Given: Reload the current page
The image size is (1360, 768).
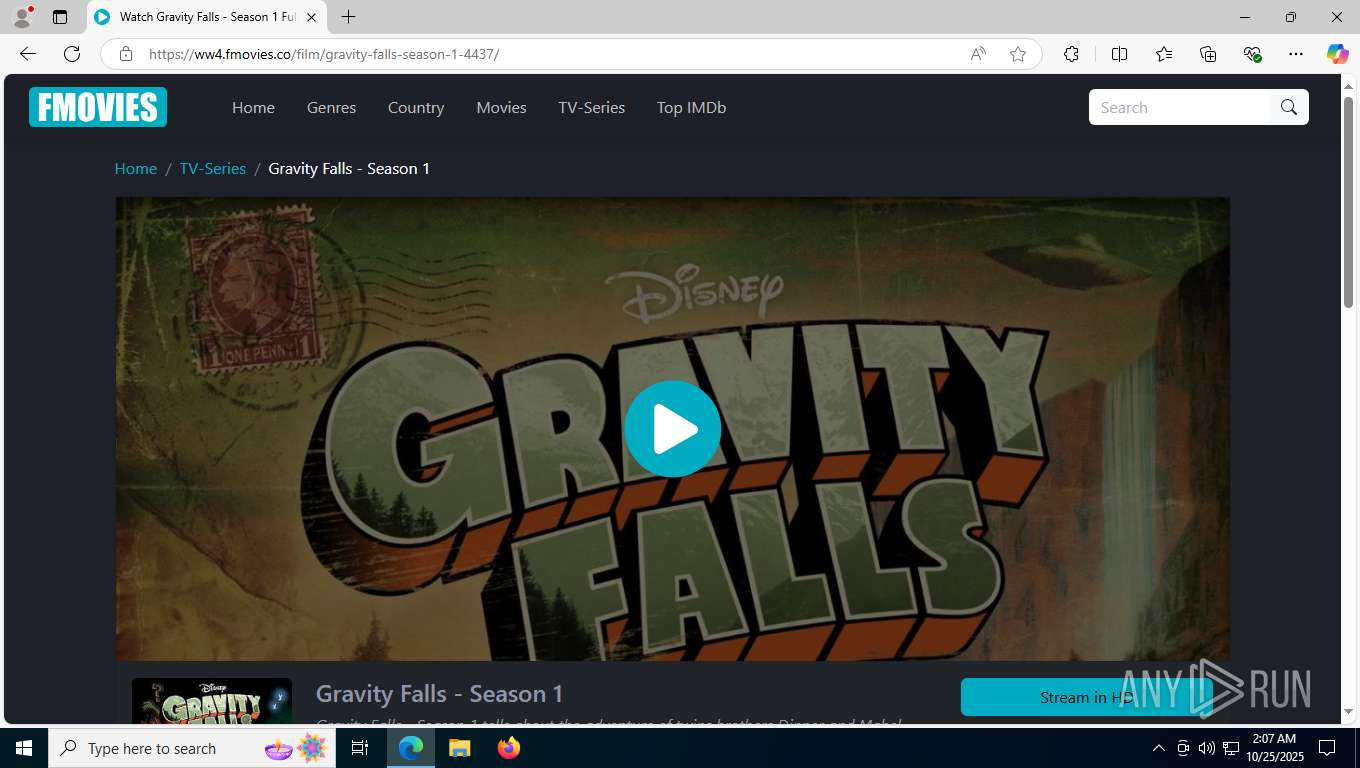Looking at the screenshot, I should point(72,54).
